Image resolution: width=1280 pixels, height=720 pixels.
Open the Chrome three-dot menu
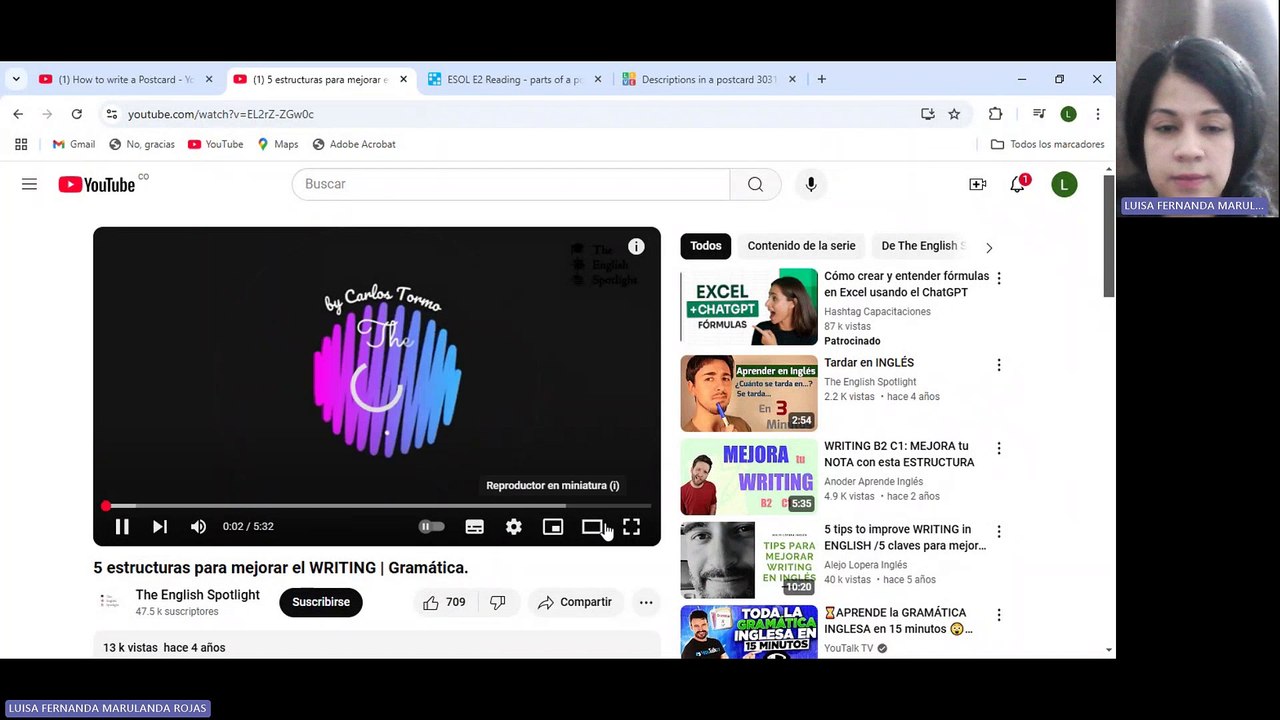coord(1098,114)
